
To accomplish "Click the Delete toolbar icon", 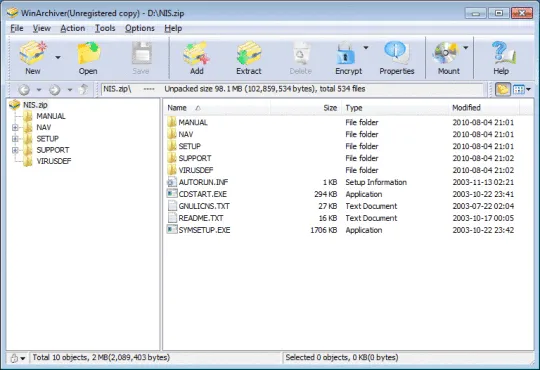I will pos(301,53).
